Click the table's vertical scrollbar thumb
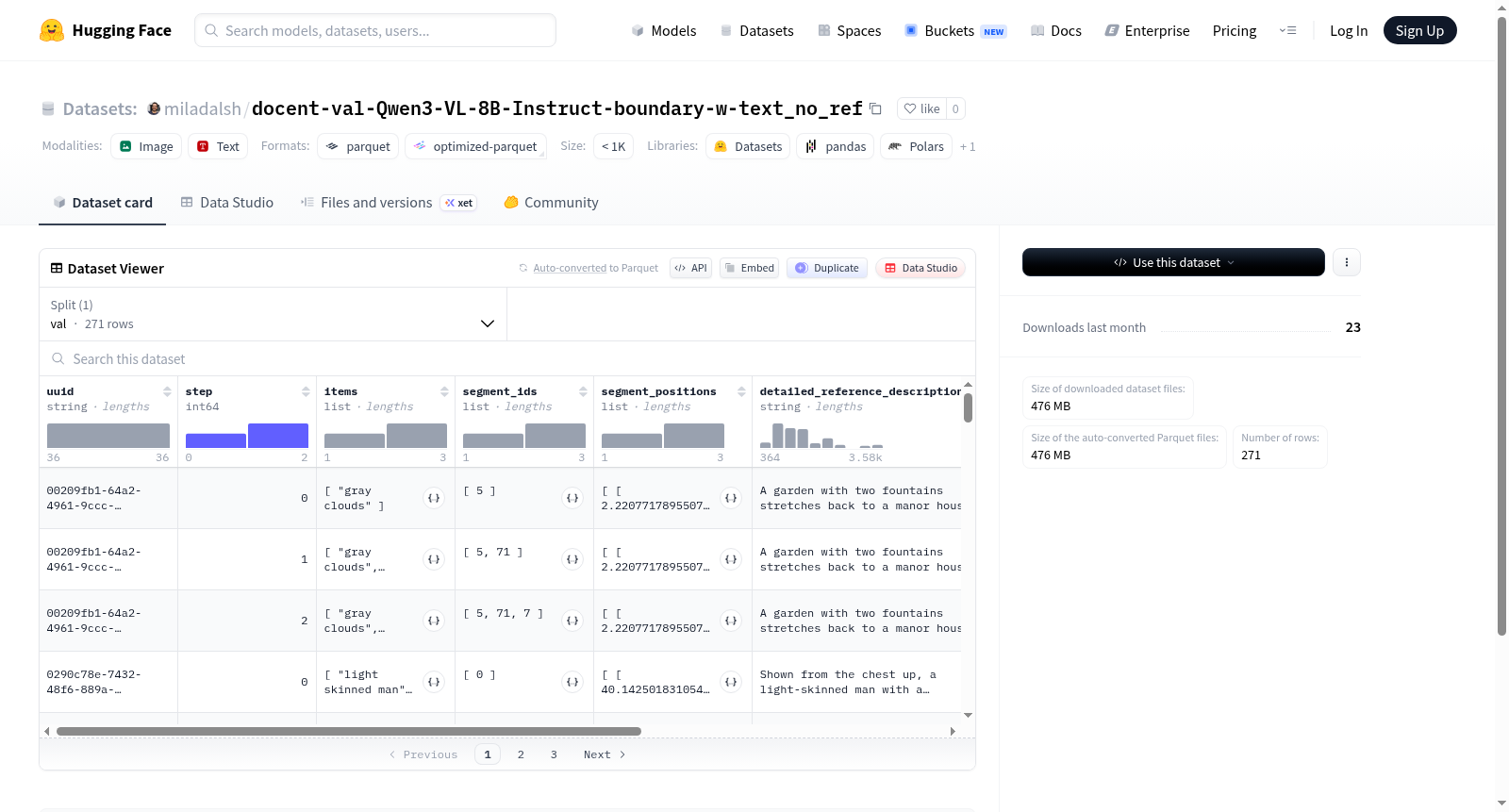Image resolution: width=1509 pixels, height=812 pixels. pos(968,407)
